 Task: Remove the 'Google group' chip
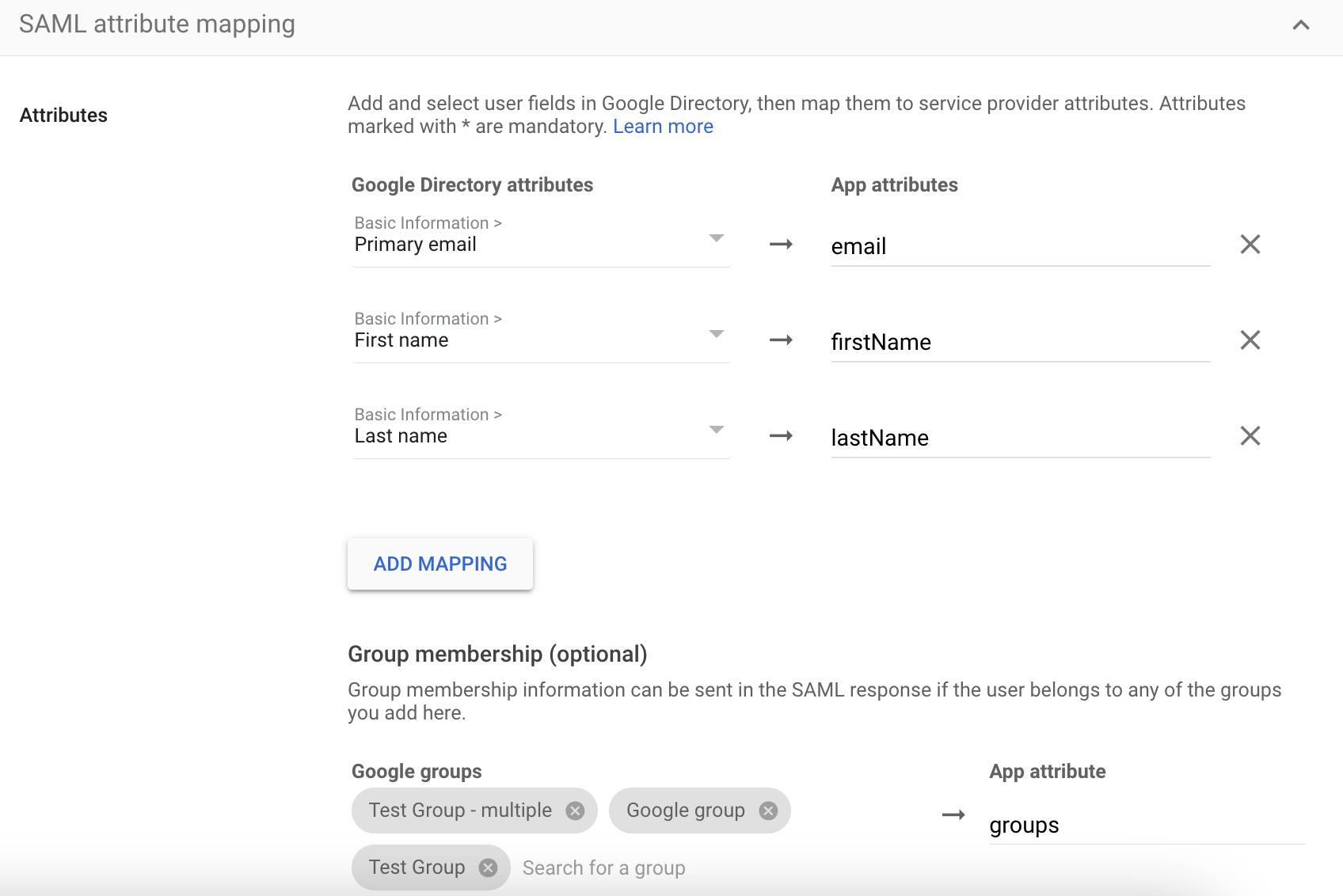click(x=768, y=811)
